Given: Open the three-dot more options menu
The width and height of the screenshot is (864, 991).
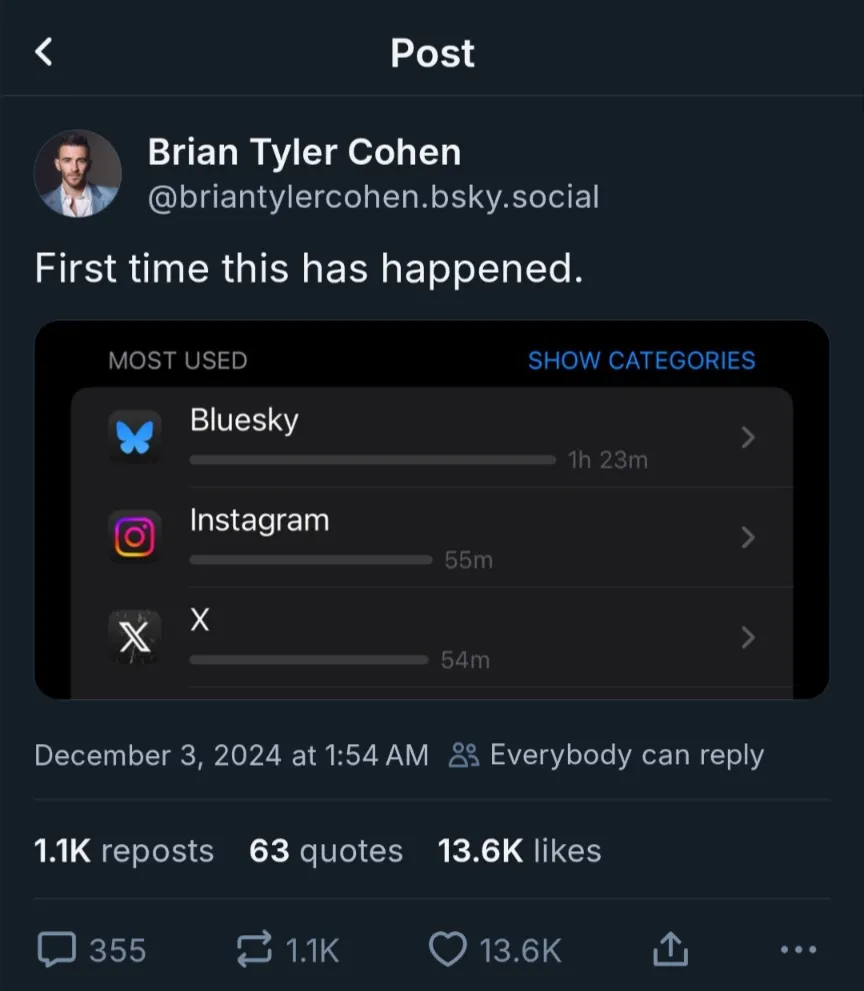Looking at the screenshot, I should point(797,949).
